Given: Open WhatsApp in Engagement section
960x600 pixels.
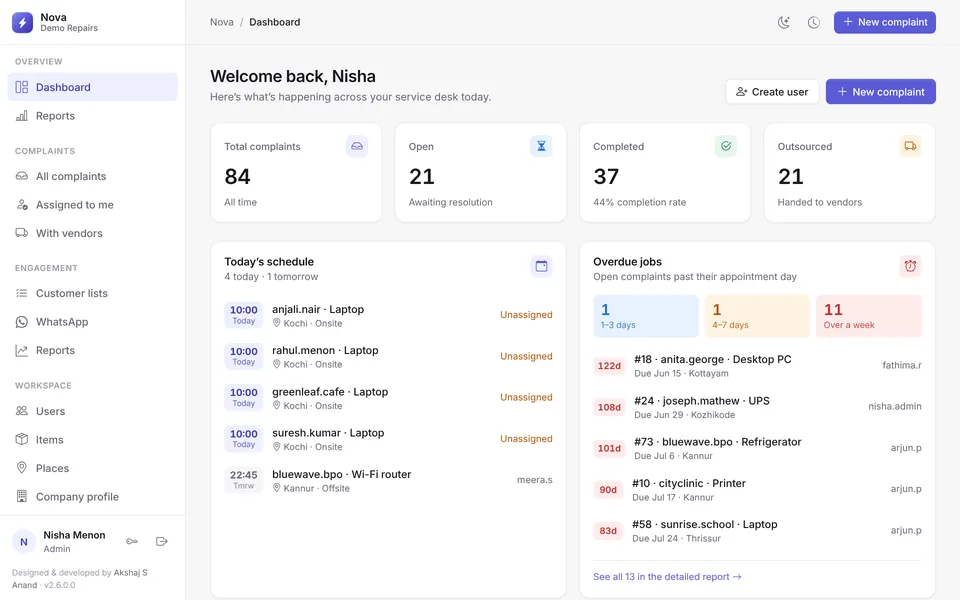Looking at the screenshot, I should click(x=92, y=322).
